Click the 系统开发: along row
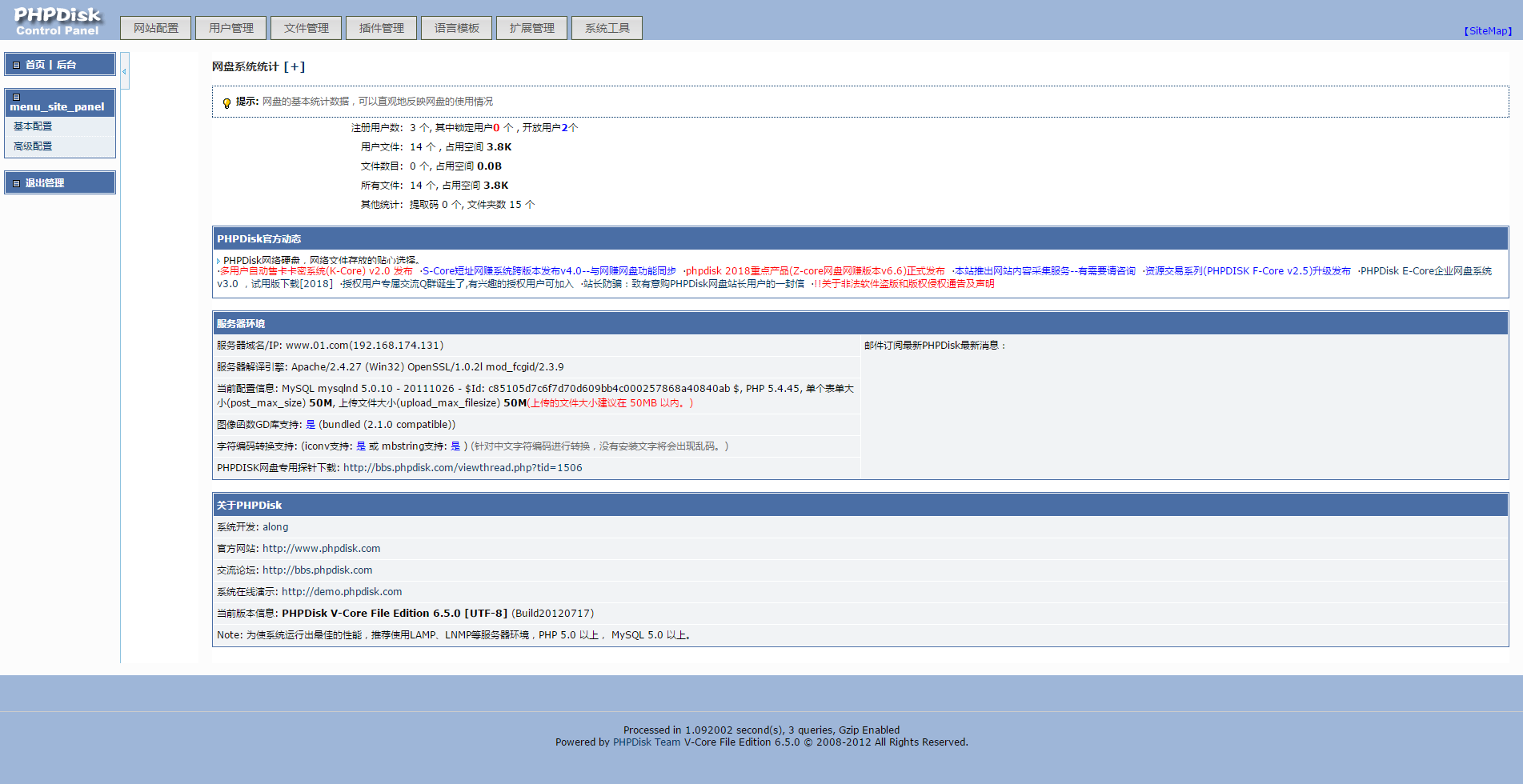 tap(860, 527)
